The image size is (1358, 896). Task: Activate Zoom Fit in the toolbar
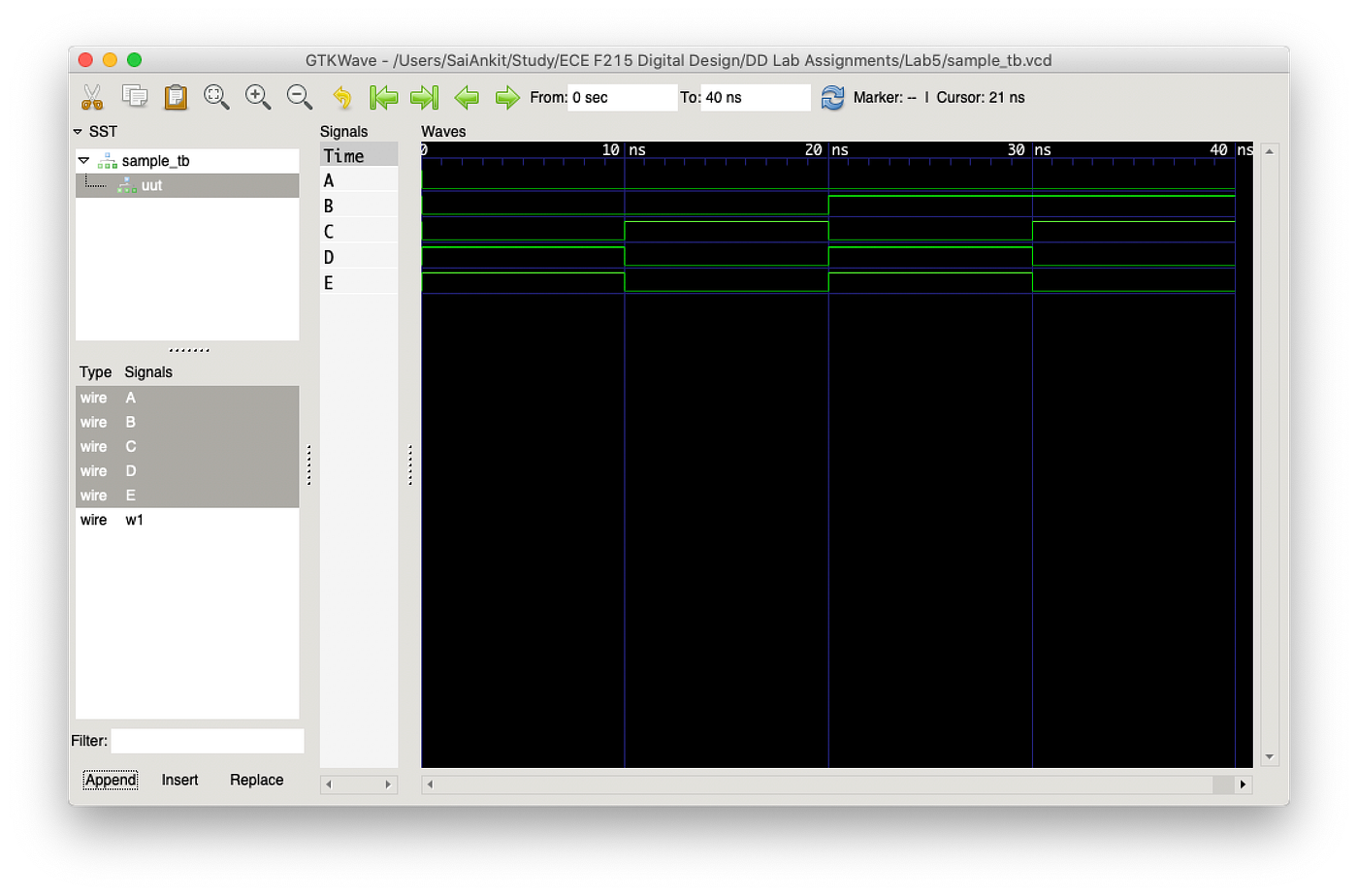pyautogui.click(x=216, y=97)
